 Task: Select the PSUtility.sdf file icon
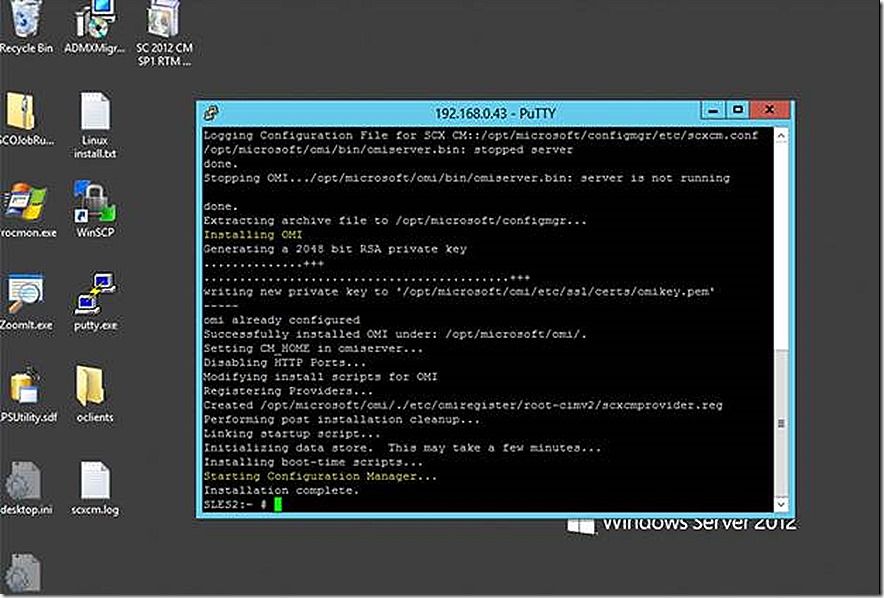tap(27, 395)
